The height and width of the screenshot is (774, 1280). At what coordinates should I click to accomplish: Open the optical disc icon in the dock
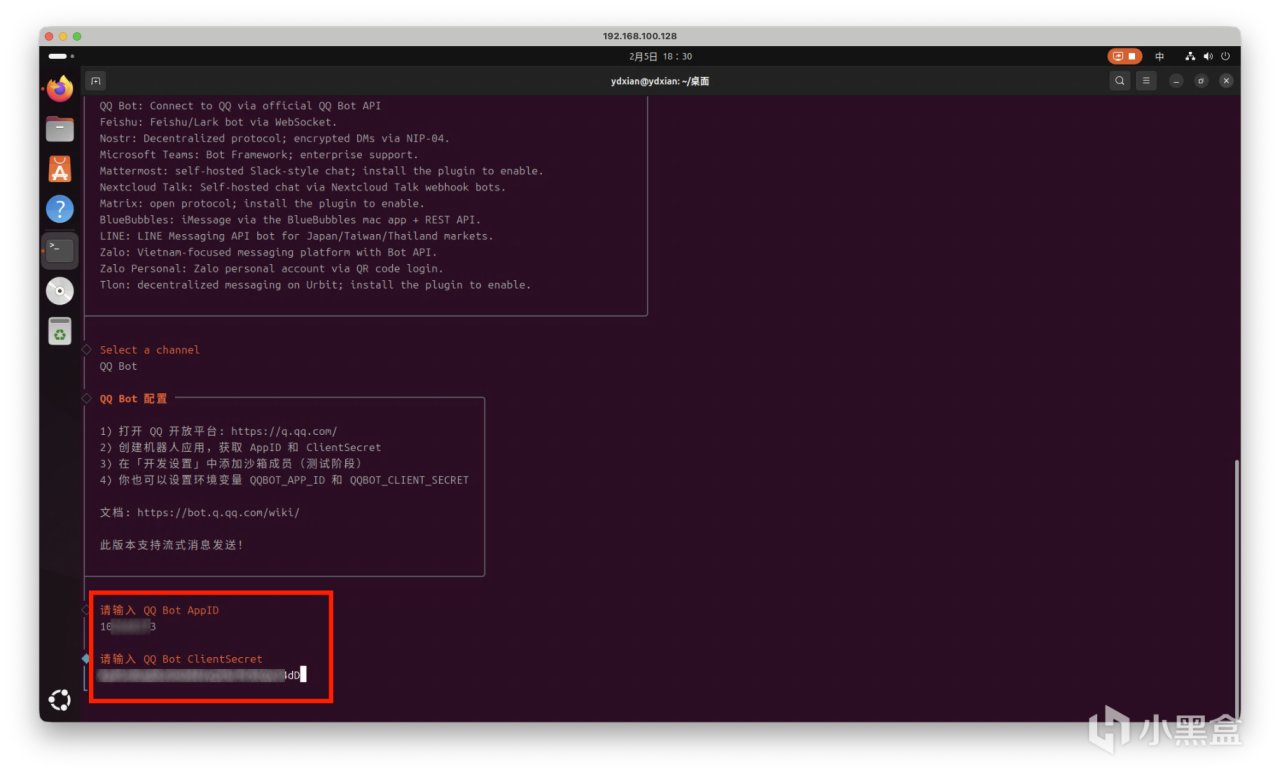[x=60, y=291]
